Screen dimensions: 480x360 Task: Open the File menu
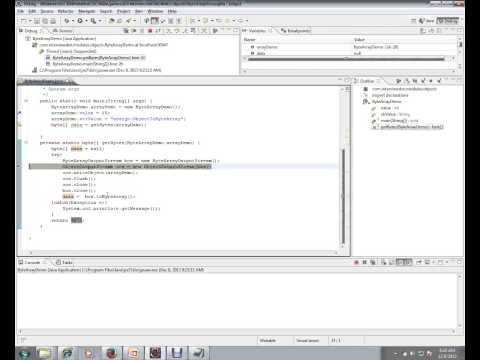[x=21, y=11]
